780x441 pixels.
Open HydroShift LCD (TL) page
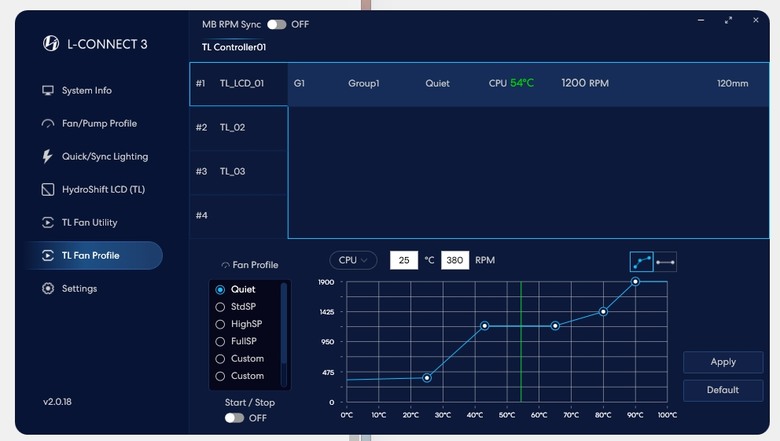[103, 189]
